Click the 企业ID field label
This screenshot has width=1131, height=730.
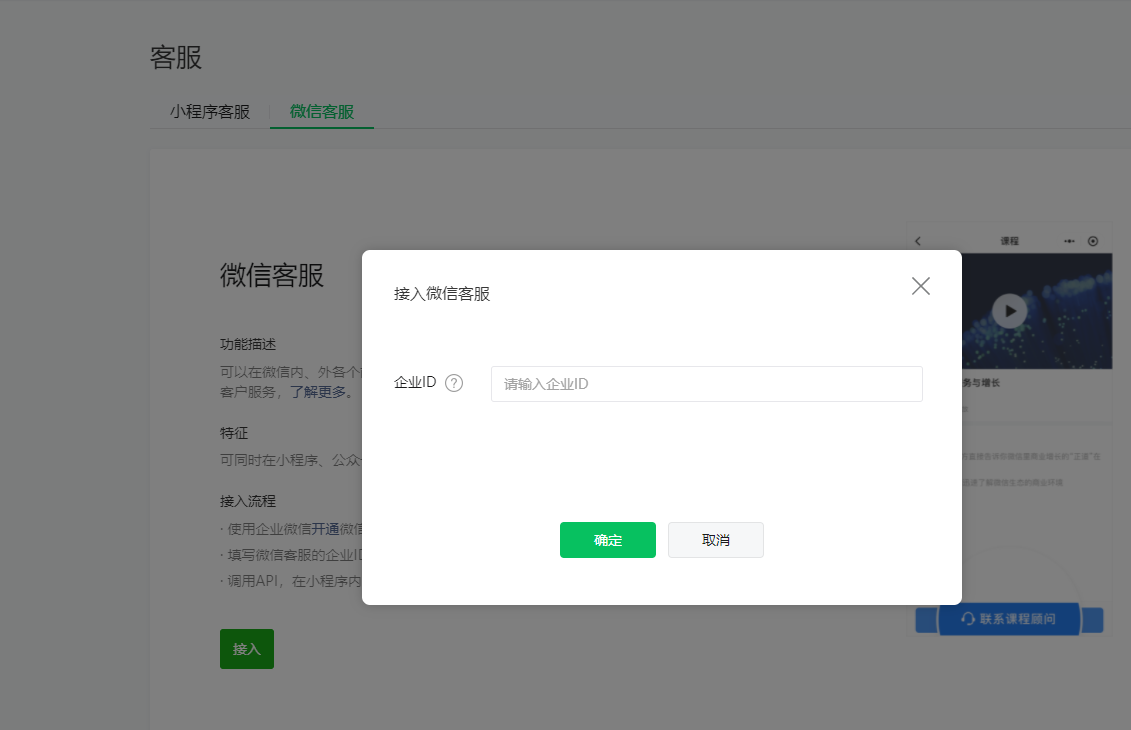pyautogui.click(x=415, y=383)
